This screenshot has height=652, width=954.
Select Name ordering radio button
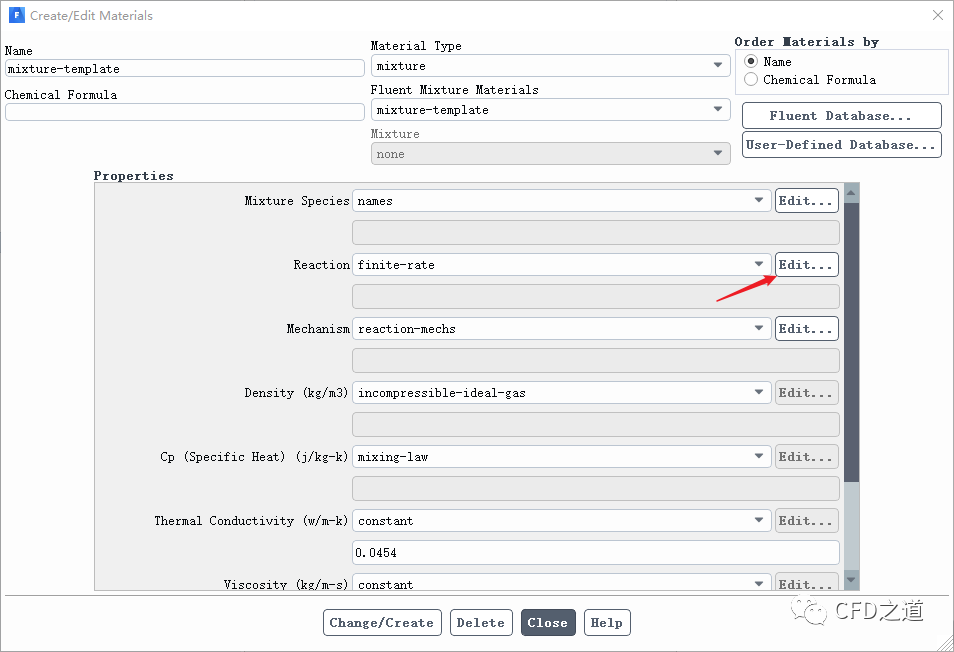pos(751,61)
